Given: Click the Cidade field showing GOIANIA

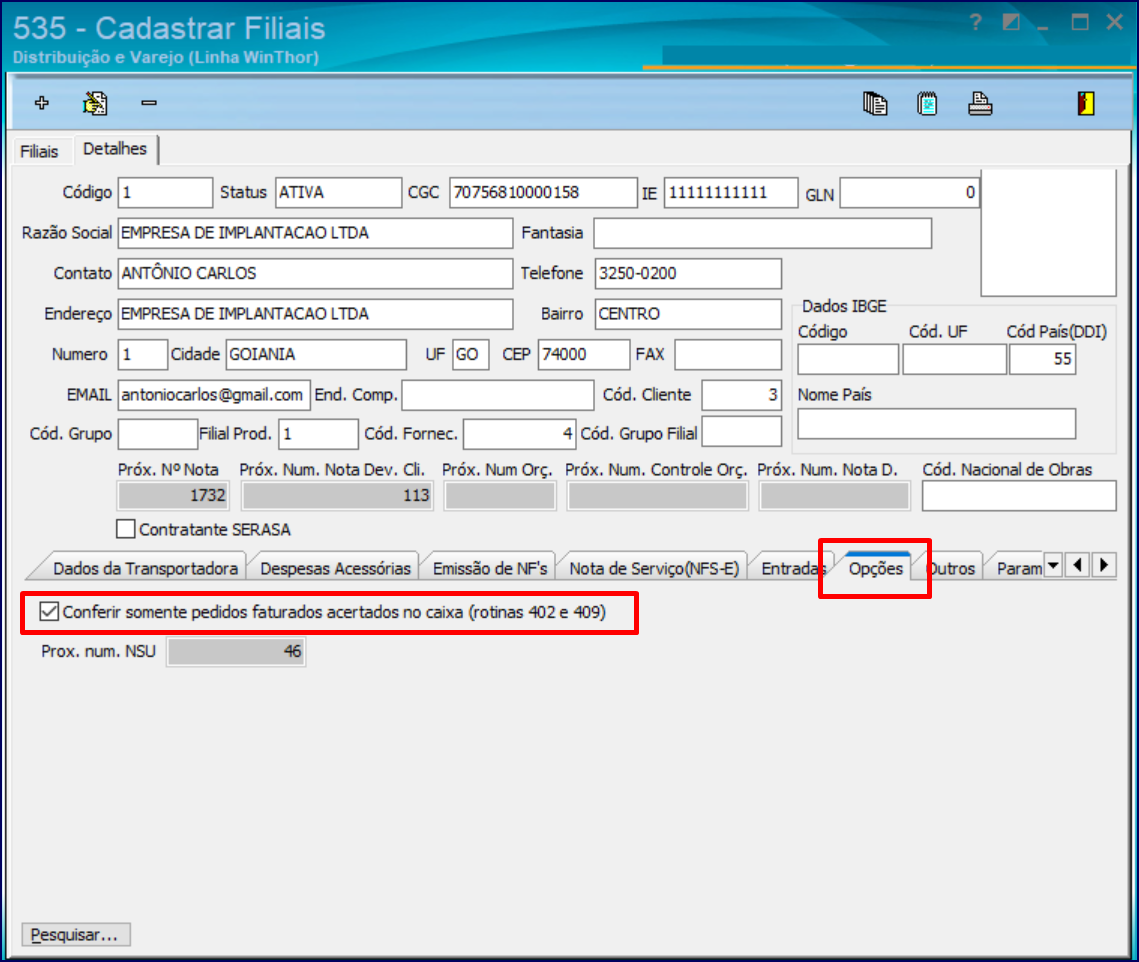Looking at the screenshot, I should point(316,355).
